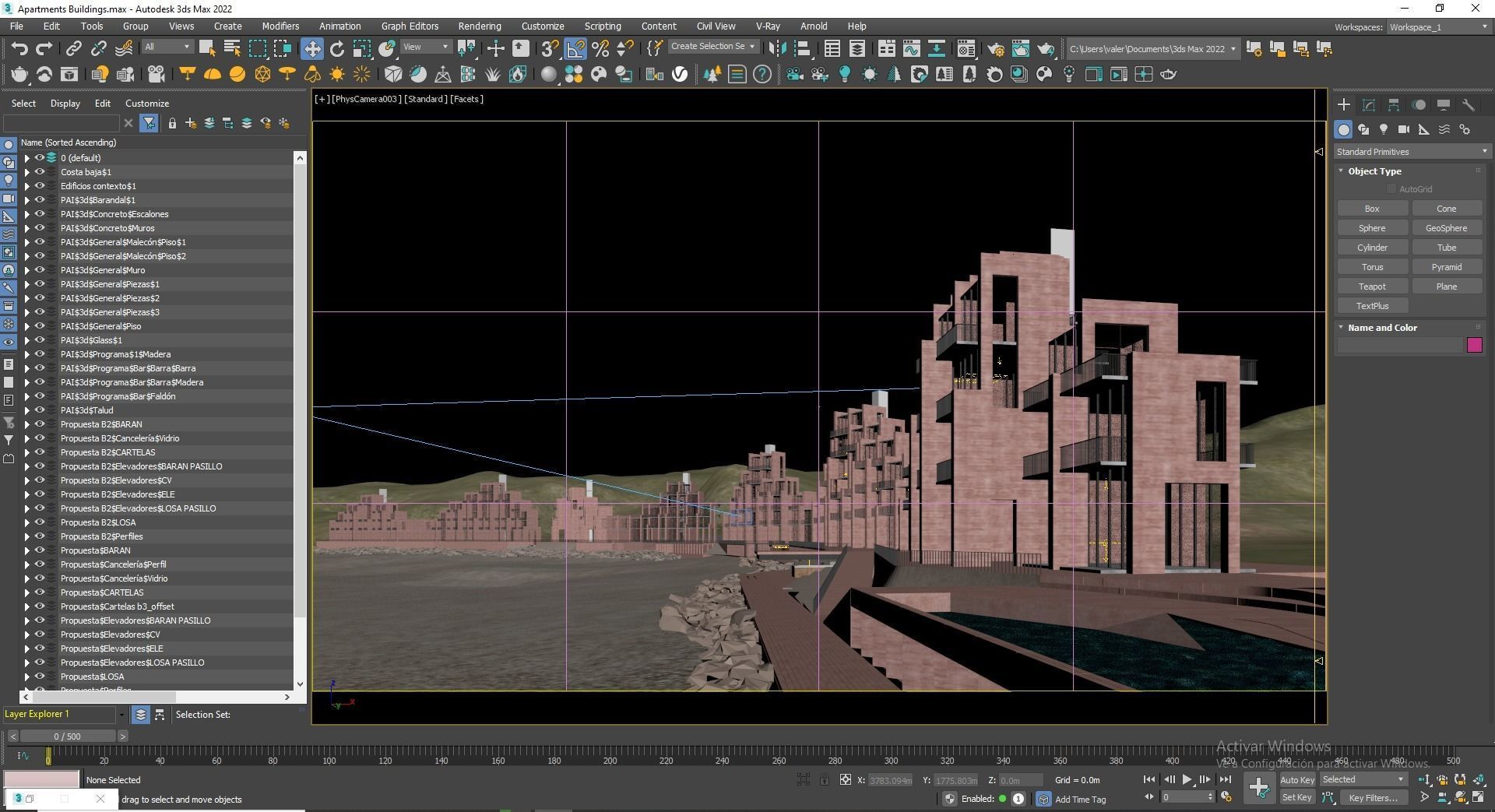Viewport: 1495px width, 812px height.
Task: Click the Play Animation button
Action: click(1187, 779)
